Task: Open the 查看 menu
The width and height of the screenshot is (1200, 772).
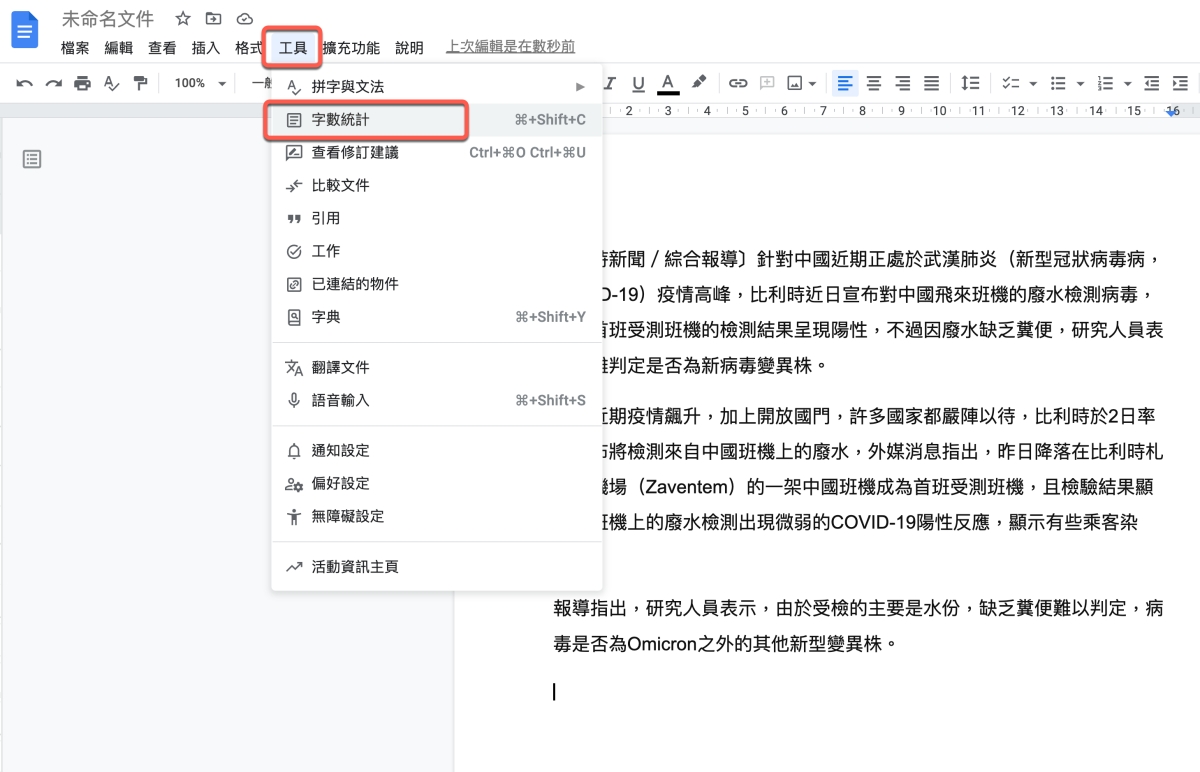Action: (x=162, y=48)
